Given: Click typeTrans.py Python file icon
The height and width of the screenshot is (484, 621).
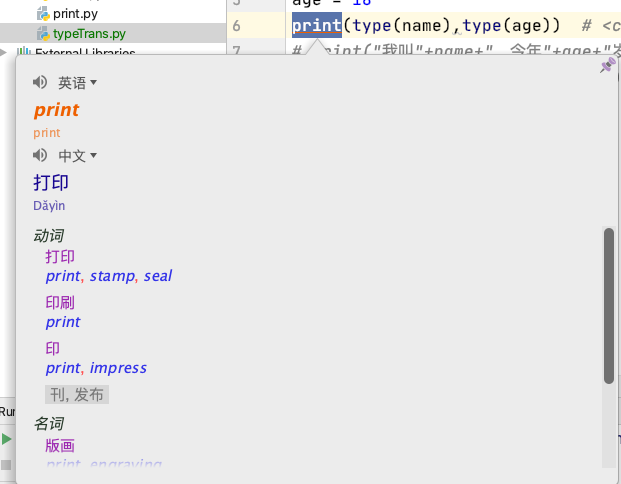Looking at the screenshot, I should click(43, 34).
